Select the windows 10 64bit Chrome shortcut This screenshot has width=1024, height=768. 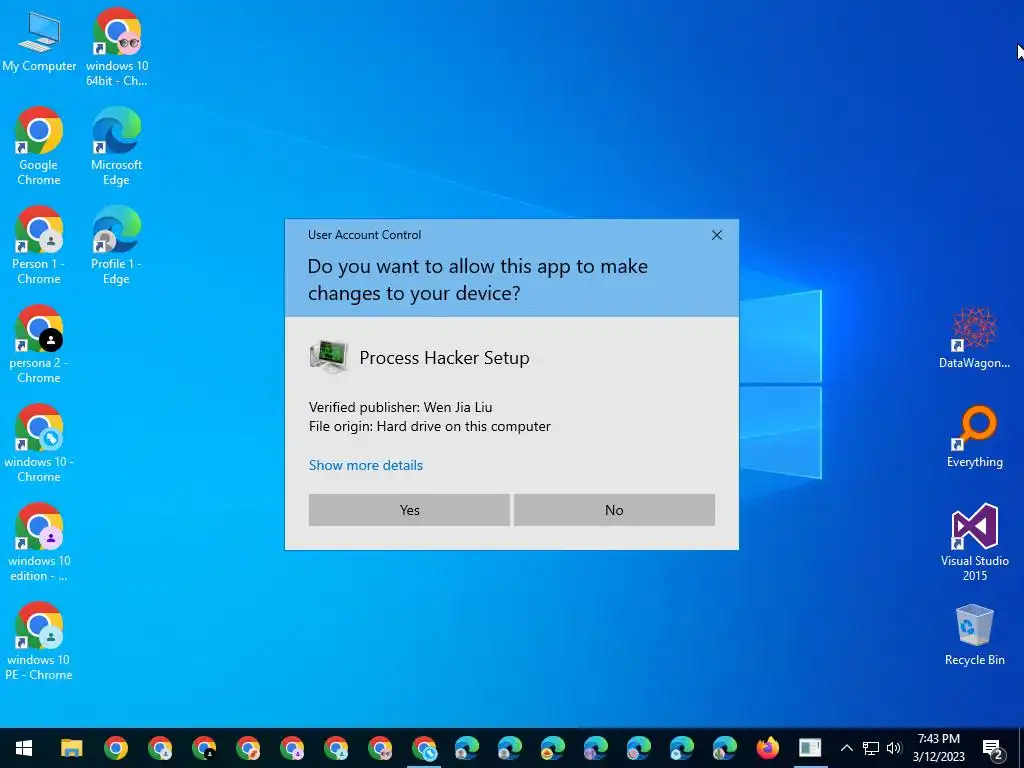tap(117, 48)
